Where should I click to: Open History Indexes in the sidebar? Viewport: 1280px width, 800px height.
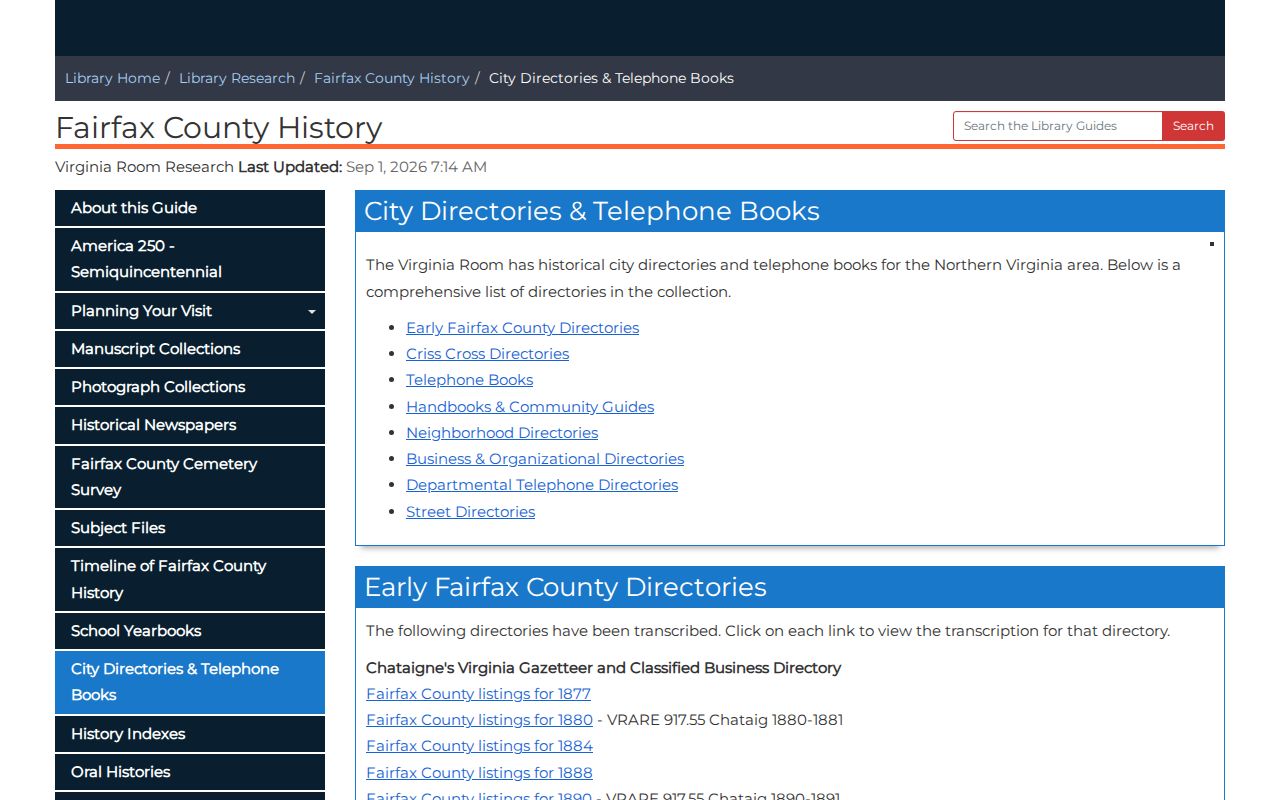click(190, 734)
